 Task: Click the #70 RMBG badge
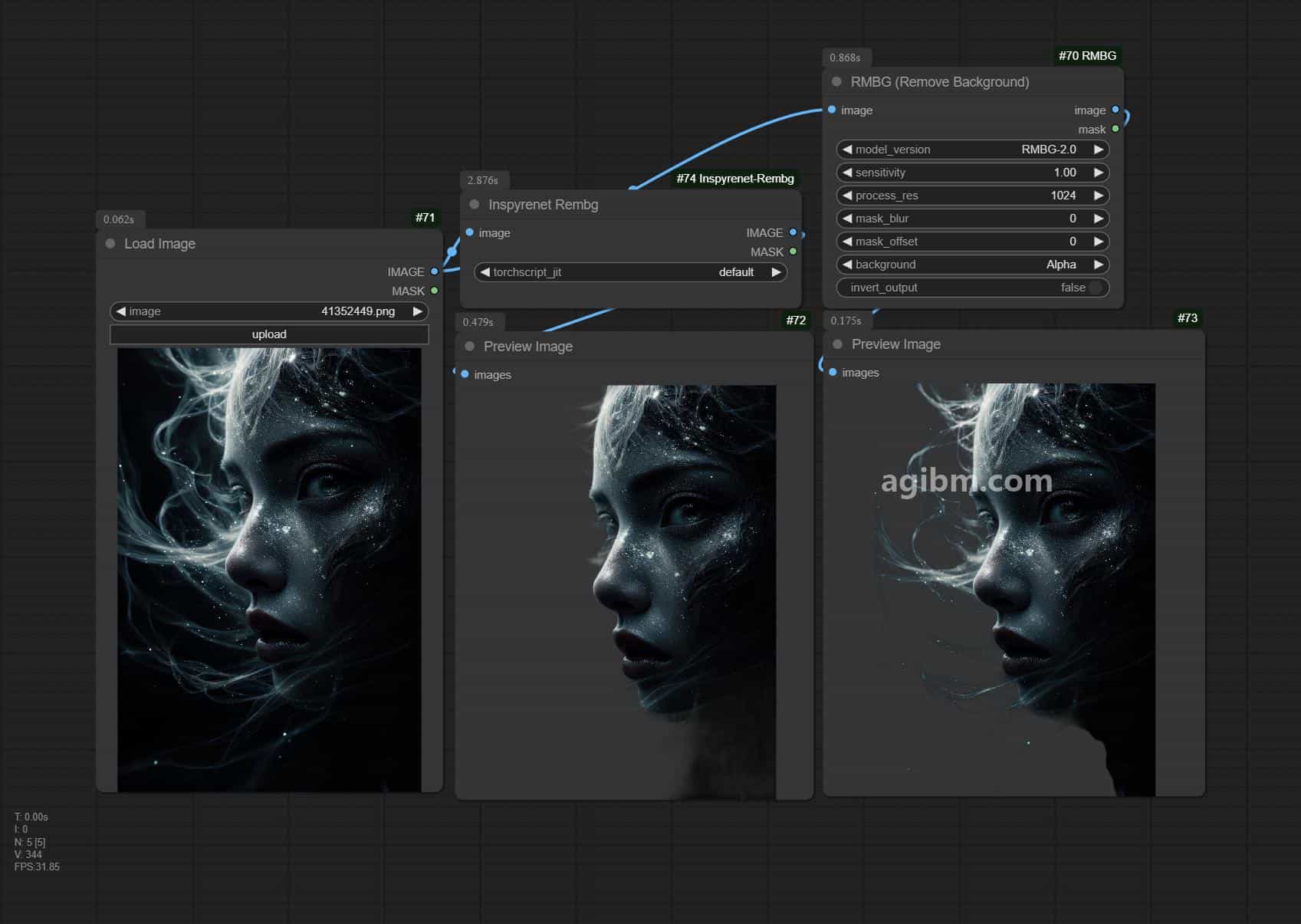(1087, 55)
